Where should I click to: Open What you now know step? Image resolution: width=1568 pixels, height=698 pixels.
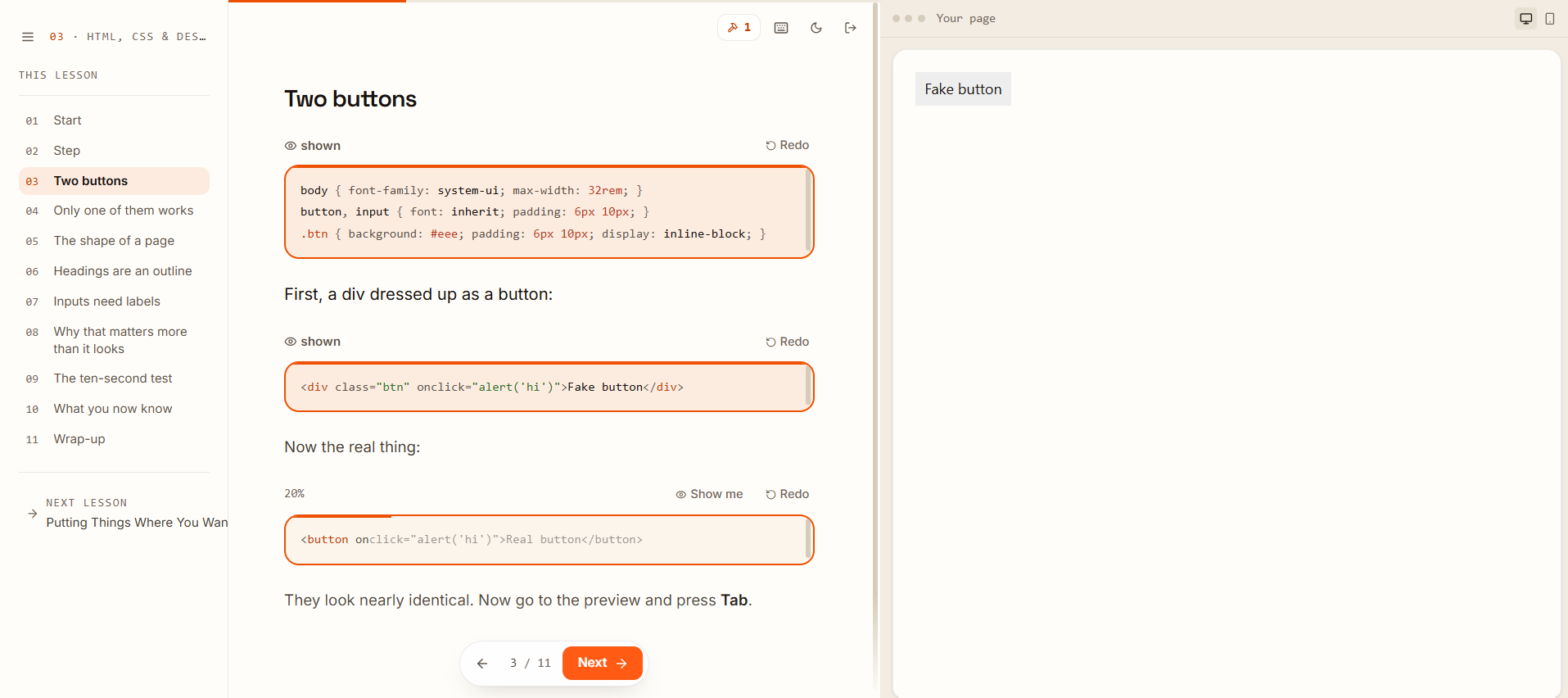click(x=114, y=409)
